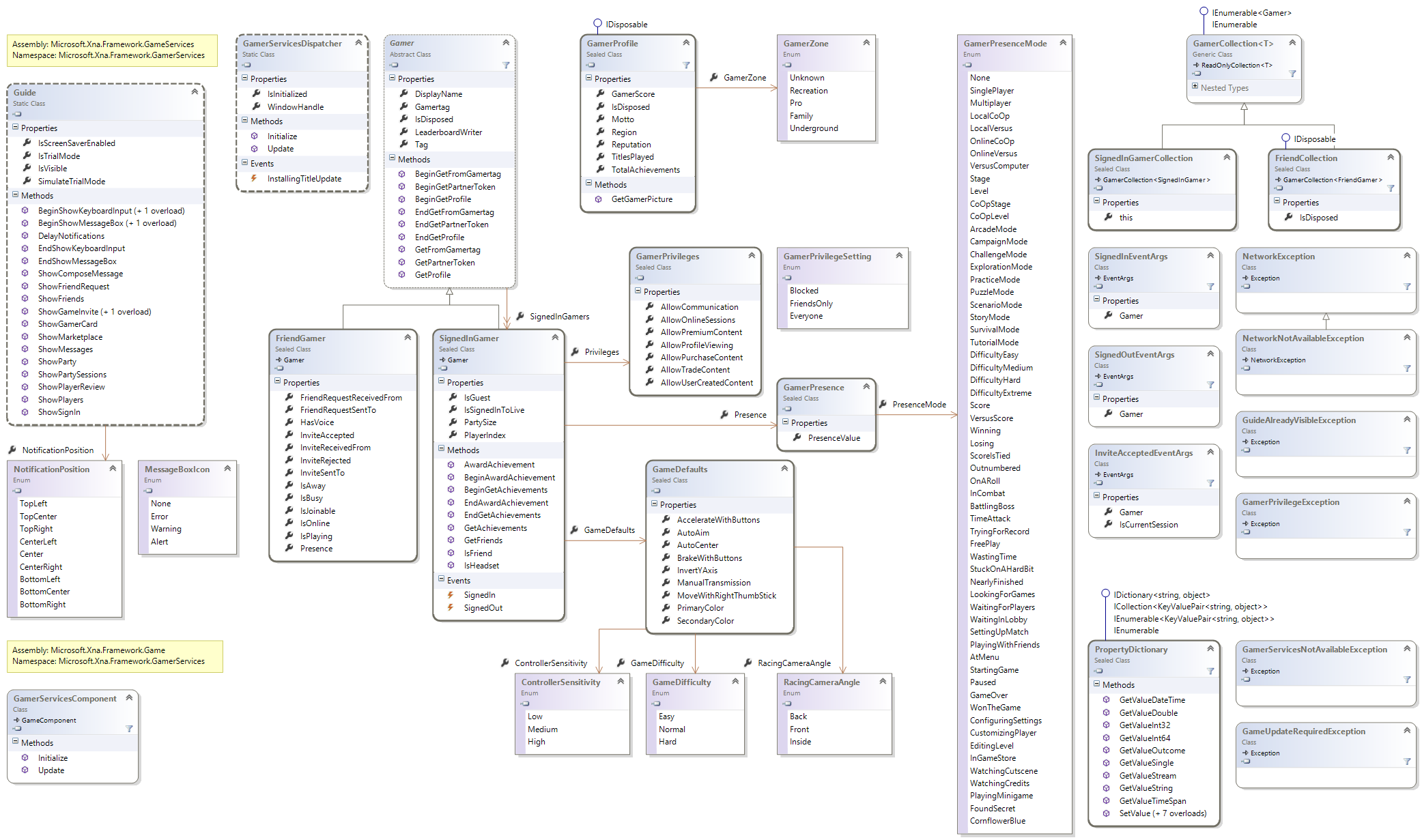
Task: Click the filter icon in the NetworkException box
Action: pyautogui.click(x=1407, y=287)
